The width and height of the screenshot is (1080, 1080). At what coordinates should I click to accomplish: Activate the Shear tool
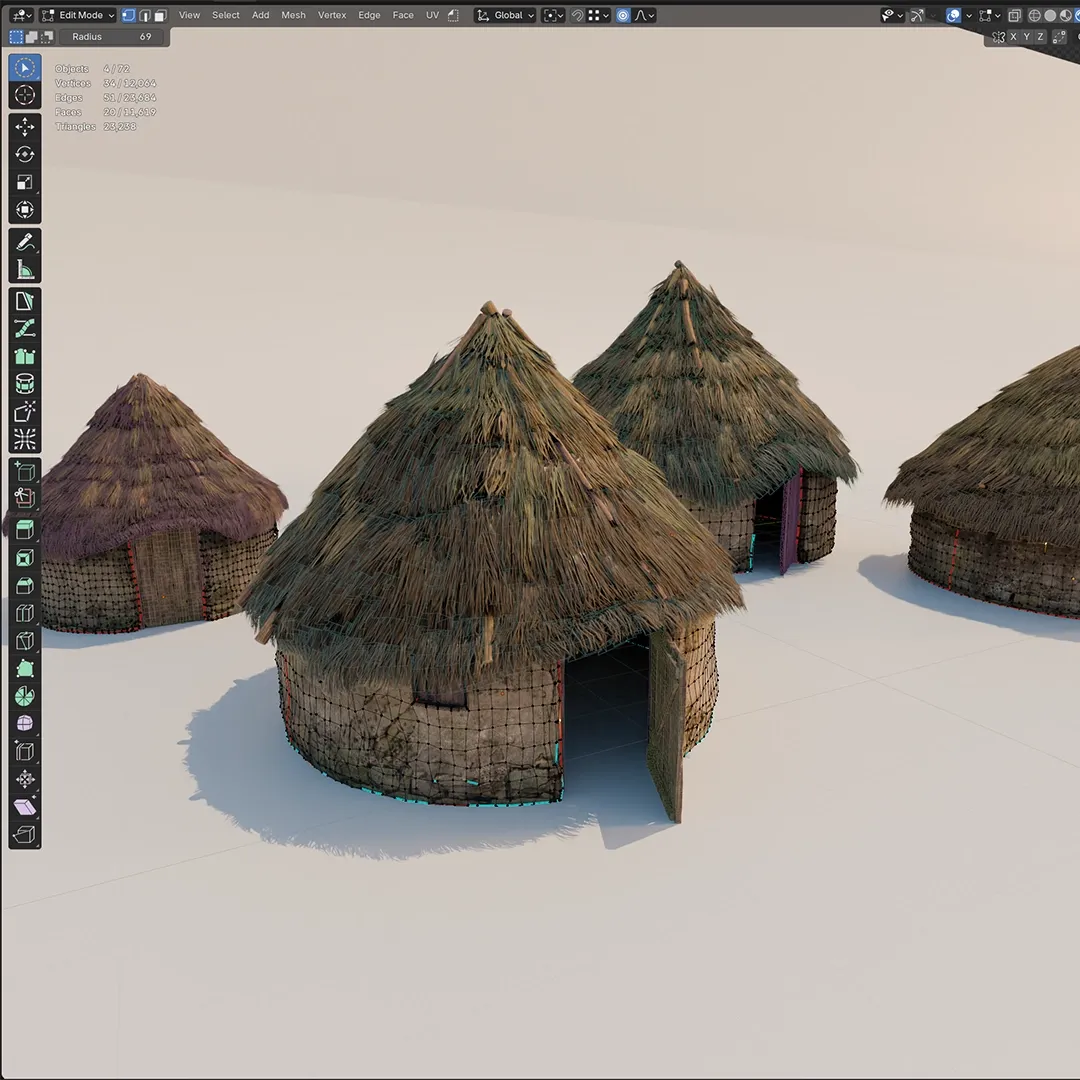25,807
